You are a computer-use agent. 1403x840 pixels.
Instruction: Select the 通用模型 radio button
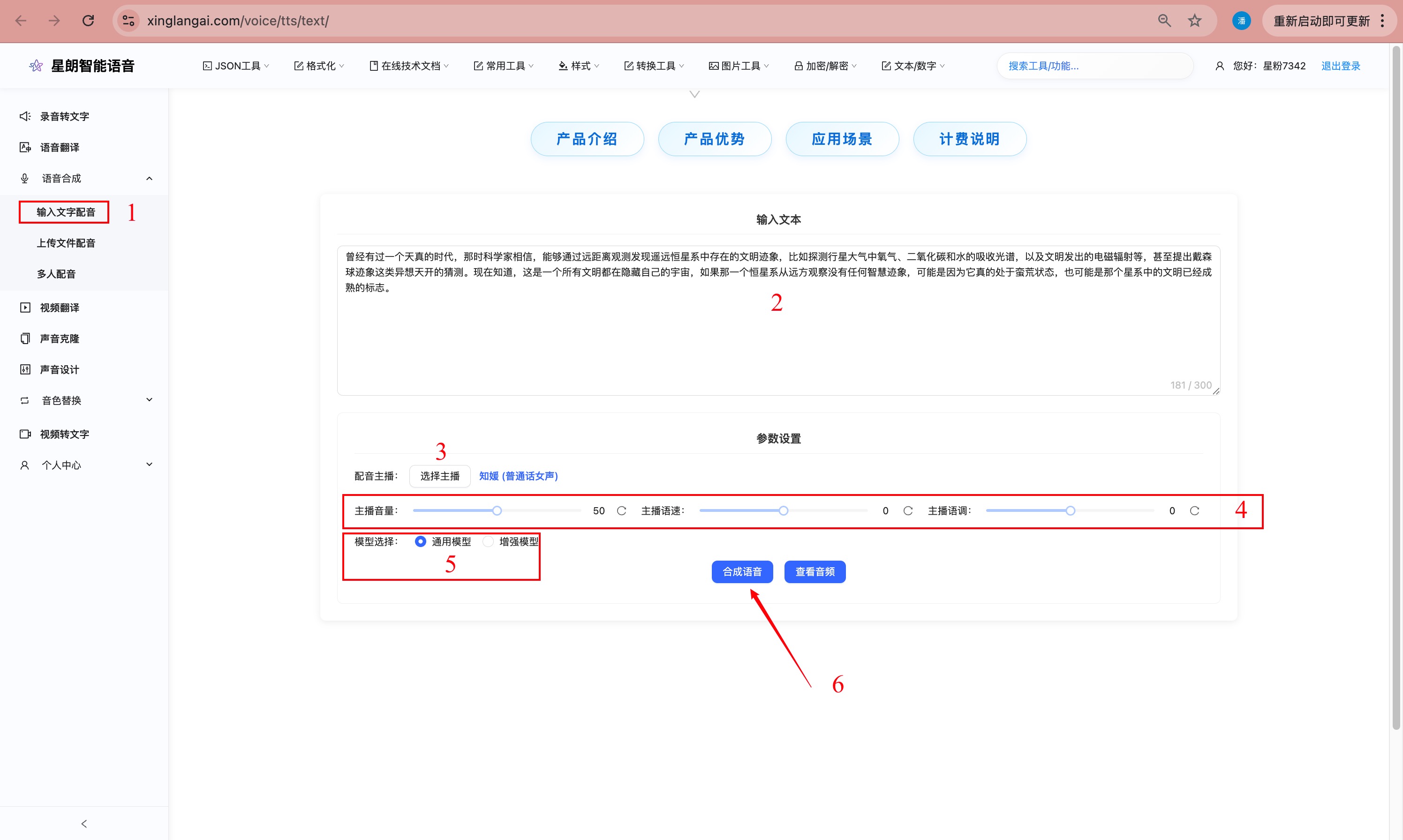(x=420, y=542)
